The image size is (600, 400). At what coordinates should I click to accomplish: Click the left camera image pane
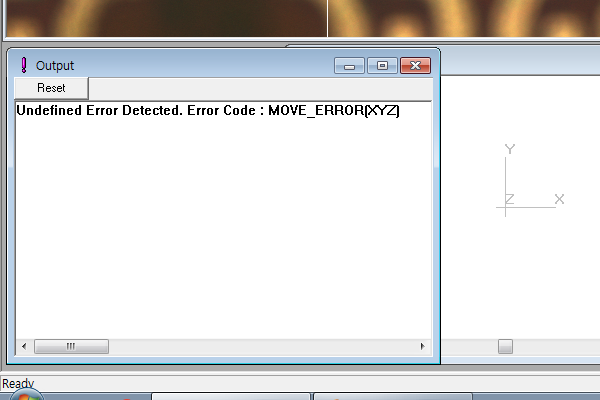pos(160,18)
